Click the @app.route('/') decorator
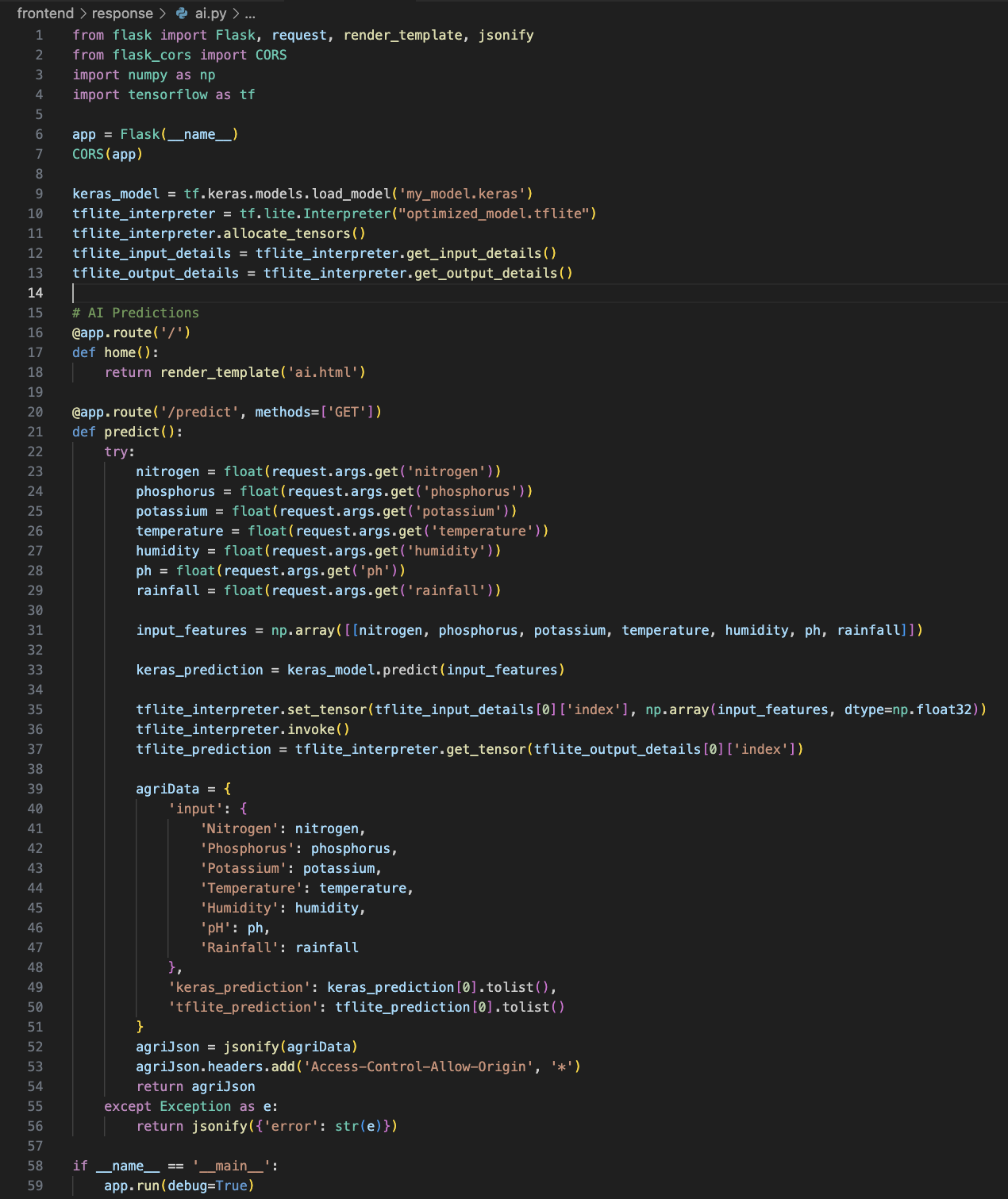Image resolution: width=1008 pixels, height=1199 pixels. 132,332
